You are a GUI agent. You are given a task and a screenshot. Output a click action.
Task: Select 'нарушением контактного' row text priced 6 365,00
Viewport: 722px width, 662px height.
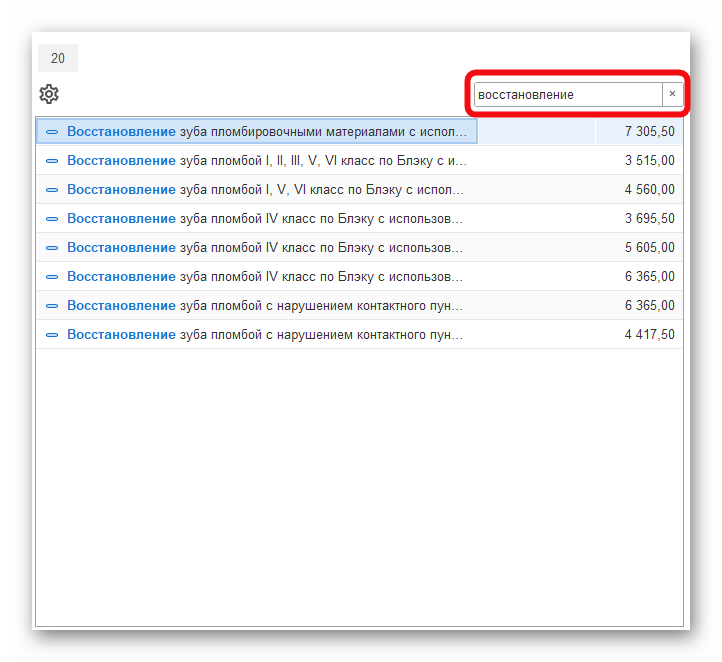pyautogui.click(x=265, y=306)
